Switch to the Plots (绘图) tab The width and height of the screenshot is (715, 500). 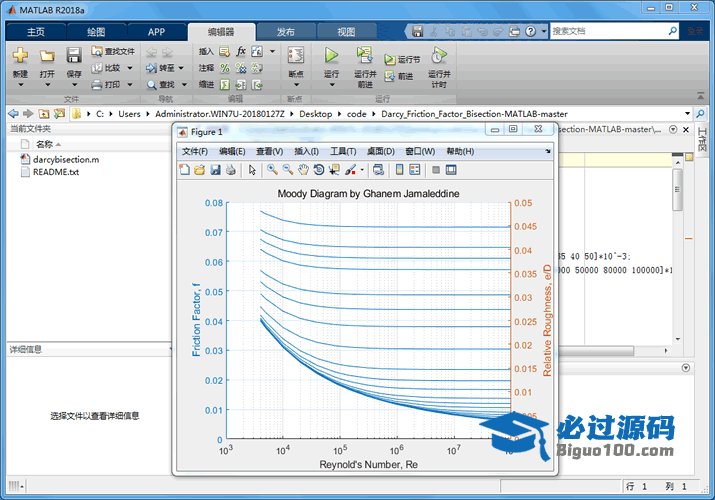tap(96, 32)
